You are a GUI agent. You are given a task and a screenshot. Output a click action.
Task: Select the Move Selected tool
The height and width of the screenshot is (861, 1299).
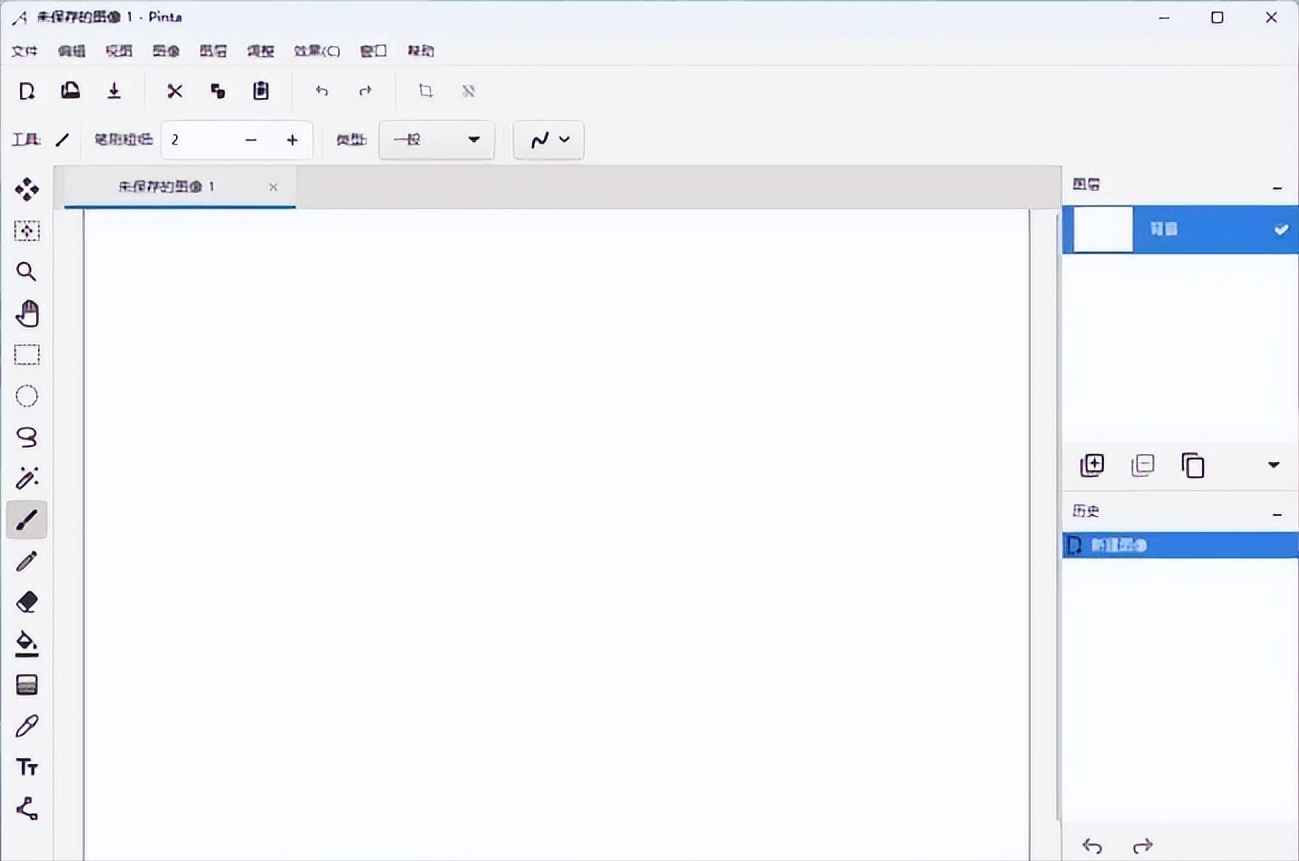[x=27, y=189]
